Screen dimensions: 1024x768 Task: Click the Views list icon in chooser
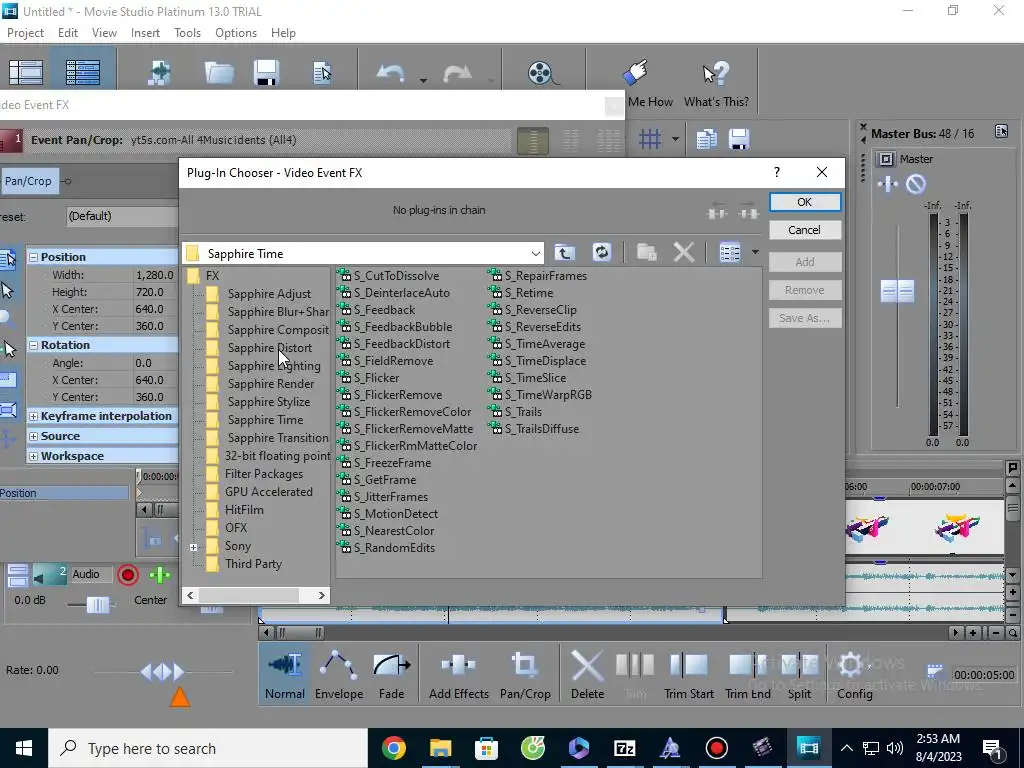point(729,253)
